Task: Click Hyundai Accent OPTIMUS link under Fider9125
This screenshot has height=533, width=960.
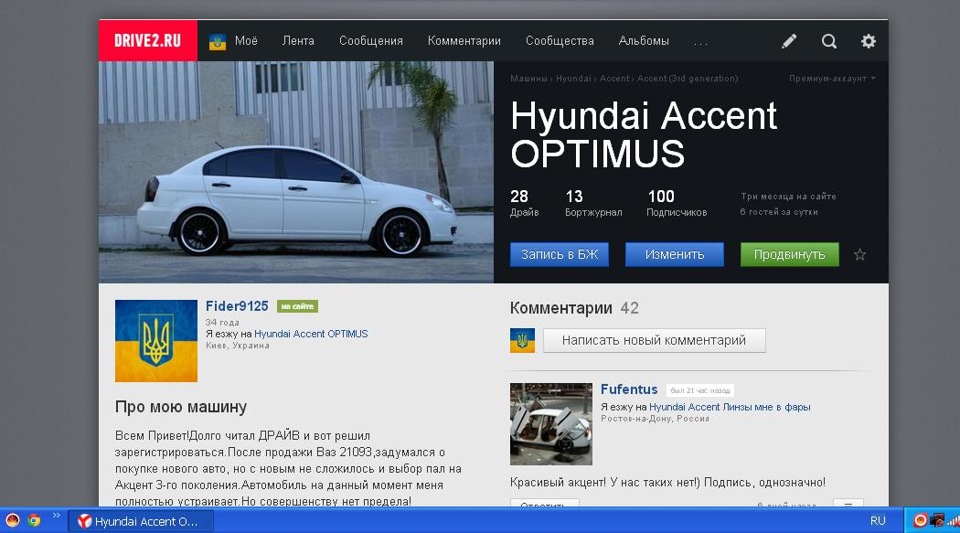Action: pos(311,334)
